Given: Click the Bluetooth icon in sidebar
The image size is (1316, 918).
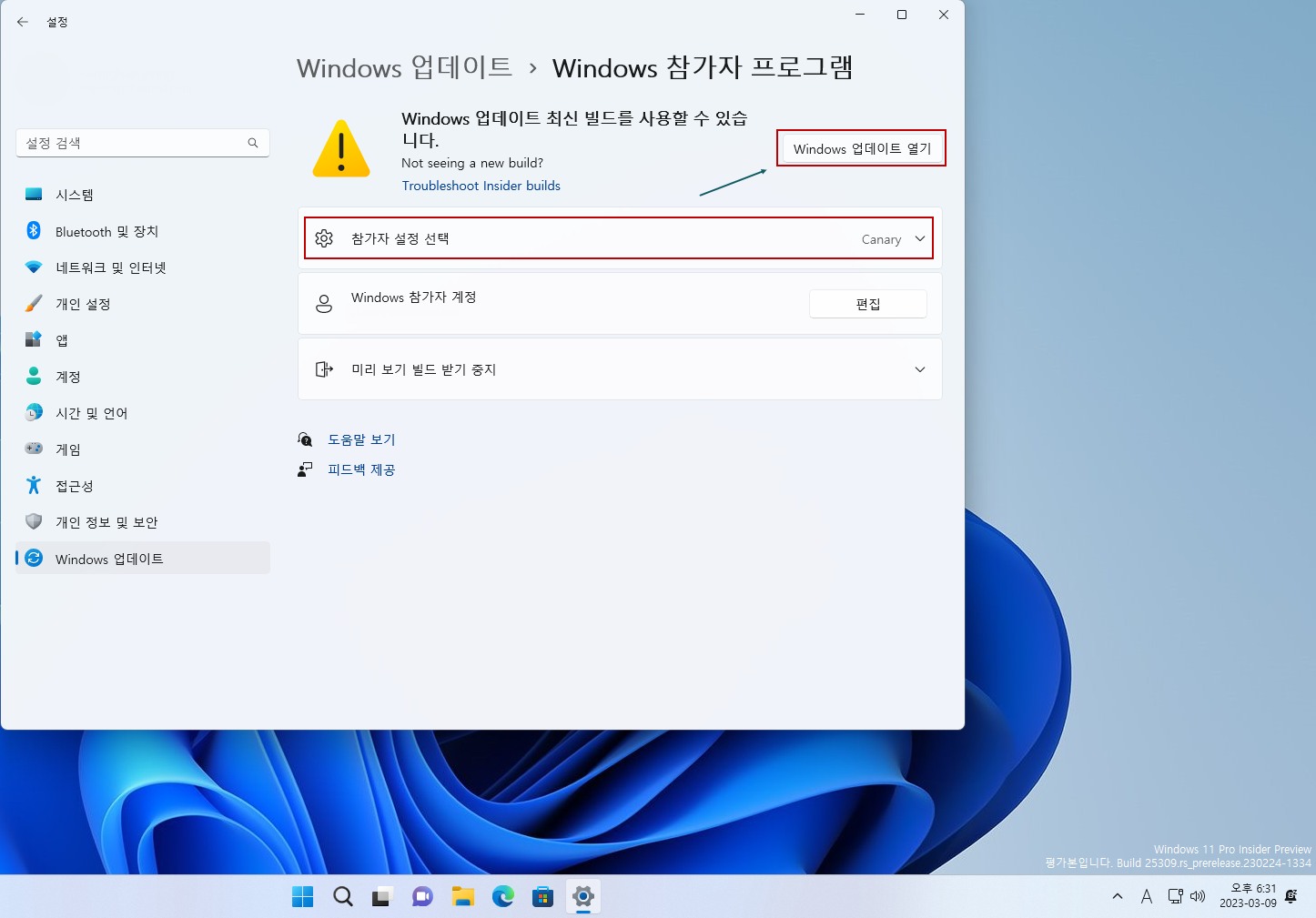Looking at the screenshot, I should coord(34,230).
